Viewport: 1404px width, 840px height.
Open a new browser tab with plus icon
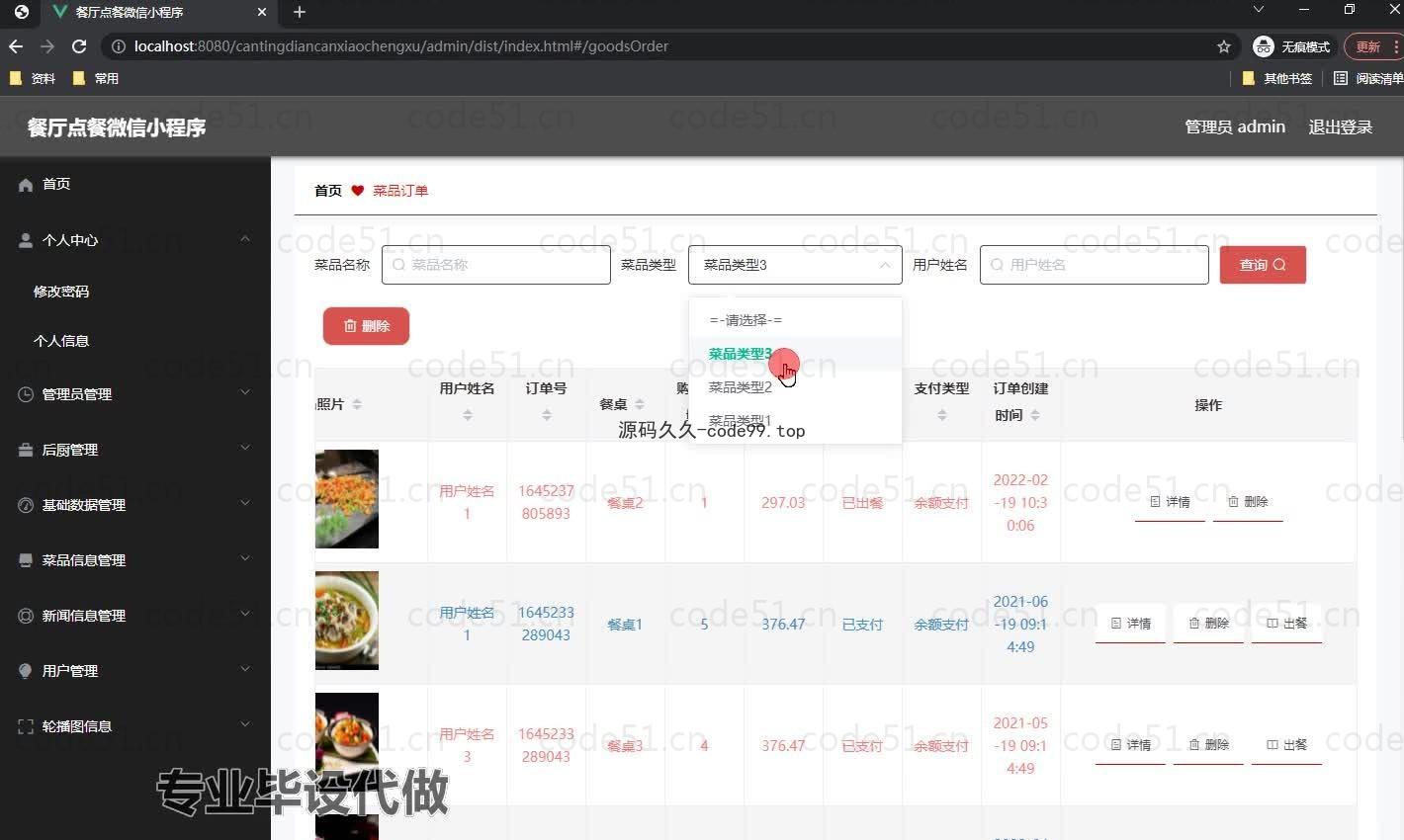pyautogui.click(x=300, y=12)
